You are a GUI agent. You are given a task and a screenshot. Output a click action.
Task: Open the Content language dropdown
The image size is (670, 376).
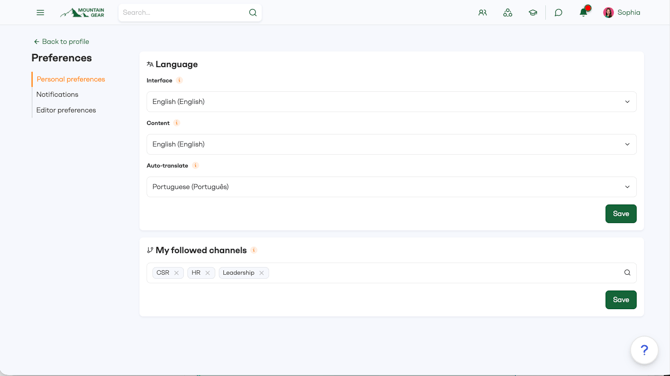(x=391, y=144)
